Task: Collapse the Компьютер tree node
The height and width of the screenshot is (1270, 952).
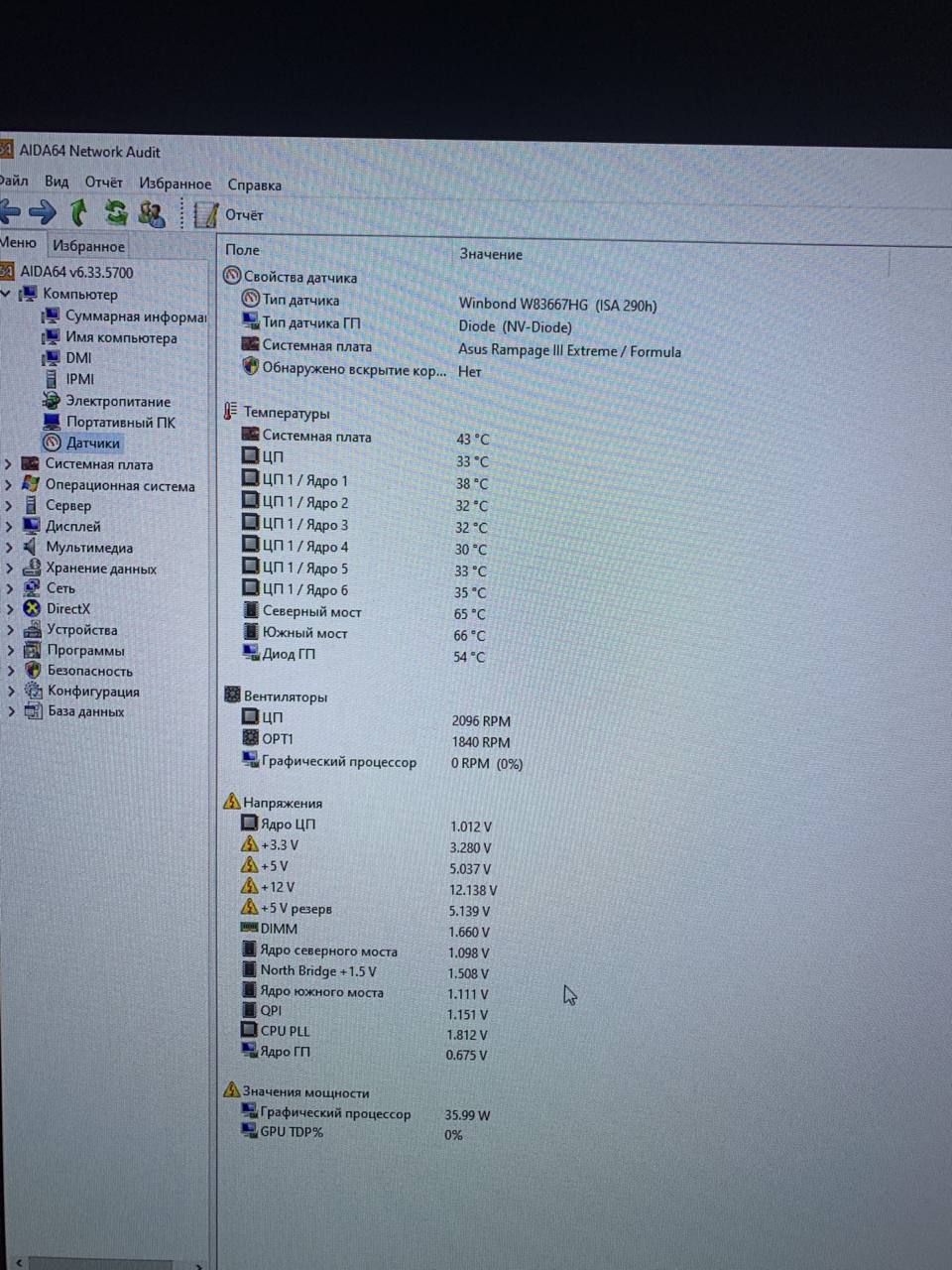Action: point(7,294)
